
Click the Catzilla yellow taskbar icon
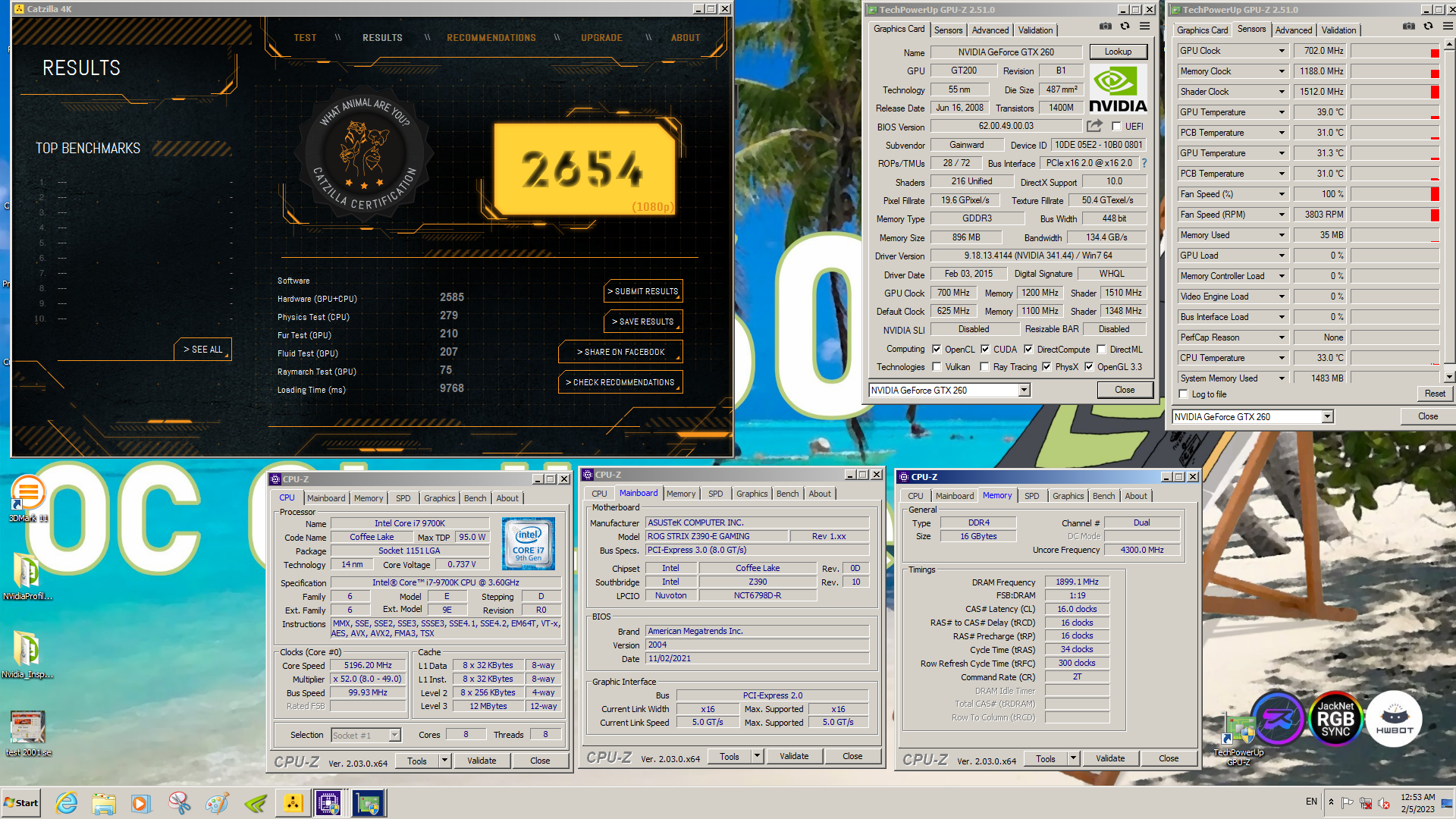pyautogui.click(x=293, y=803)
